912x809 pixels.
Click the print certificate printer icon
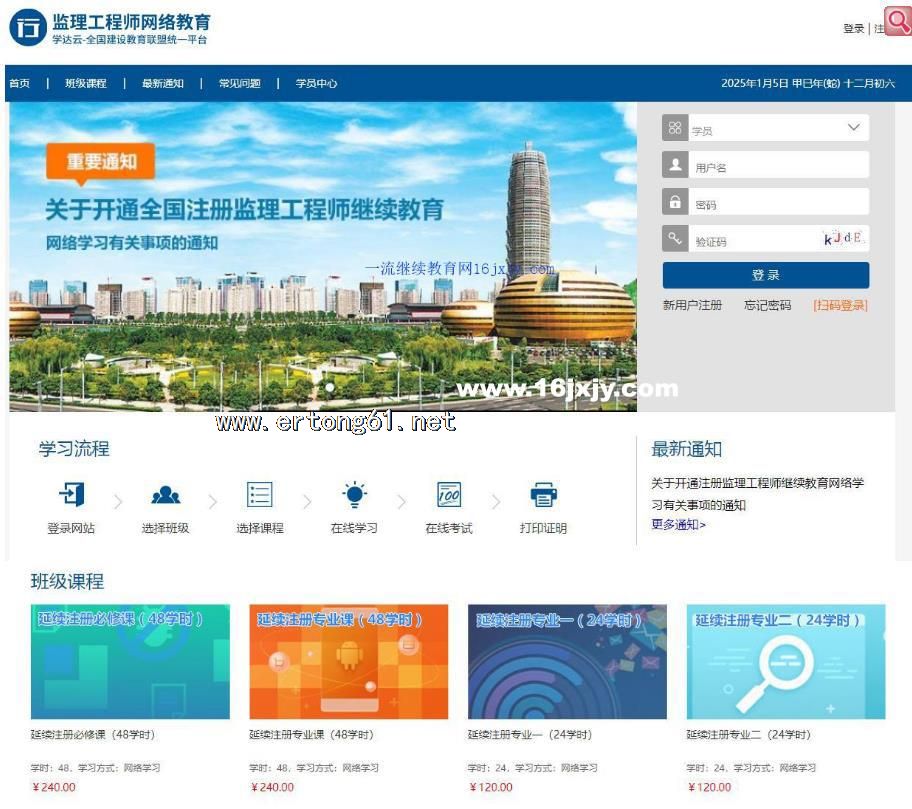[543, 494]
